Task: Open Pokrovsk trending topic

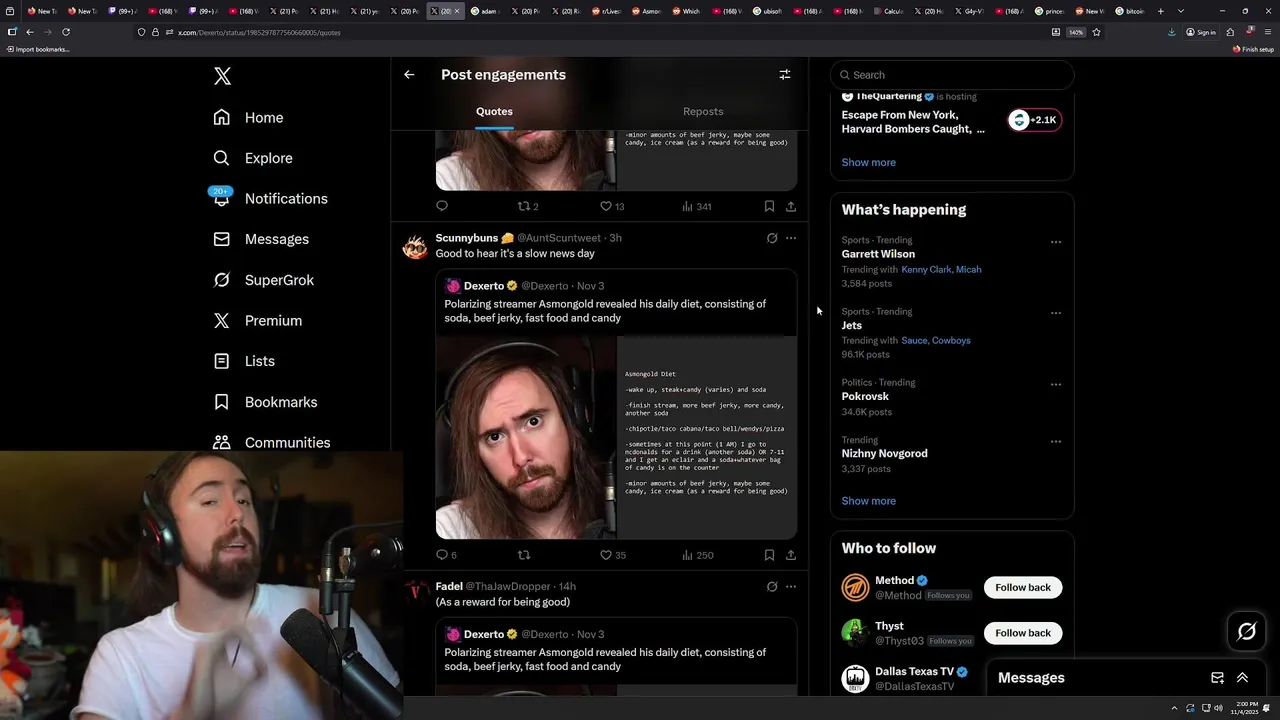Action: tap(865, 396)
